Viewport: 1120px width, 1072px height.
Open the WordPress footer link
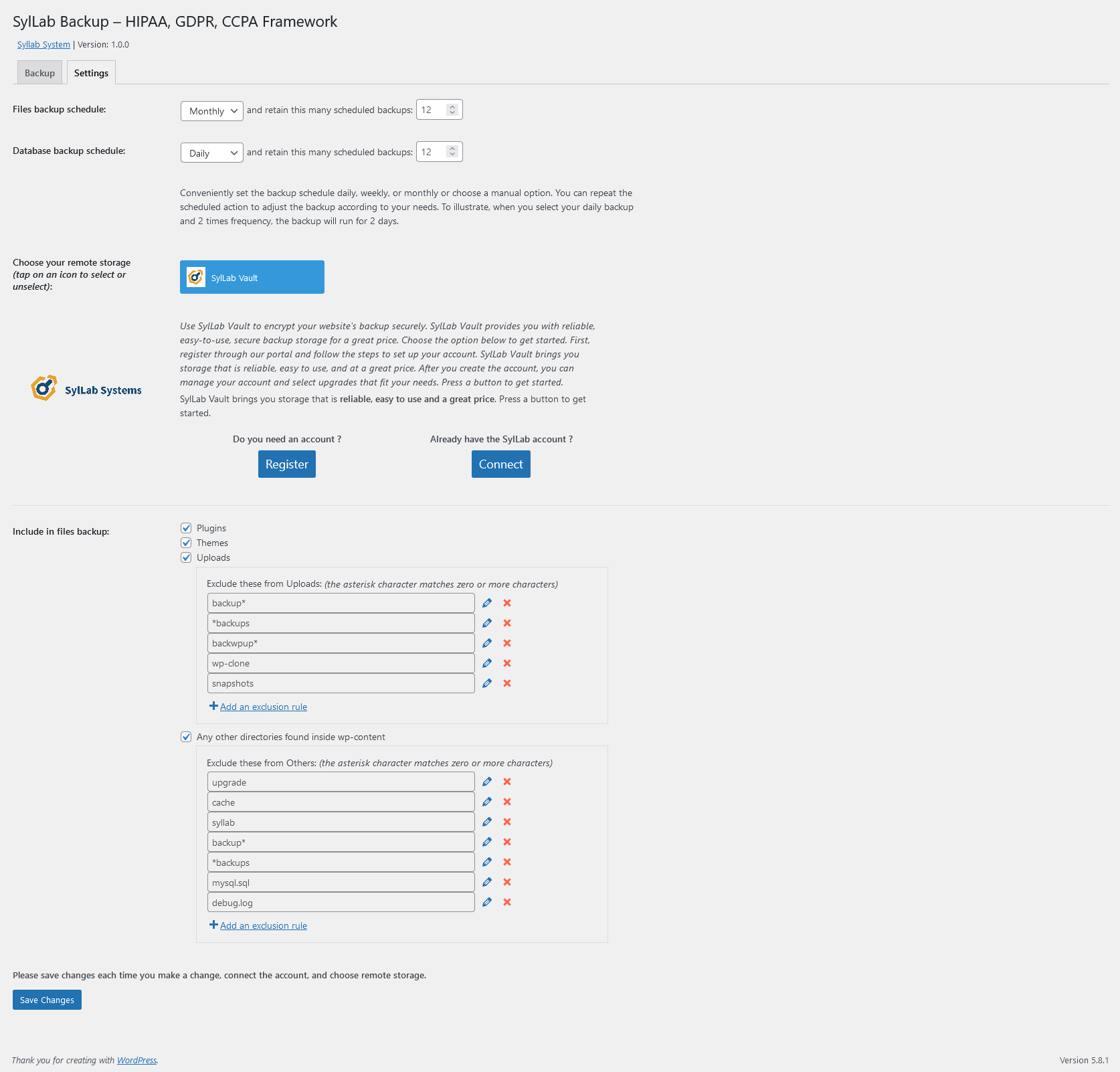coord(137,1061)
